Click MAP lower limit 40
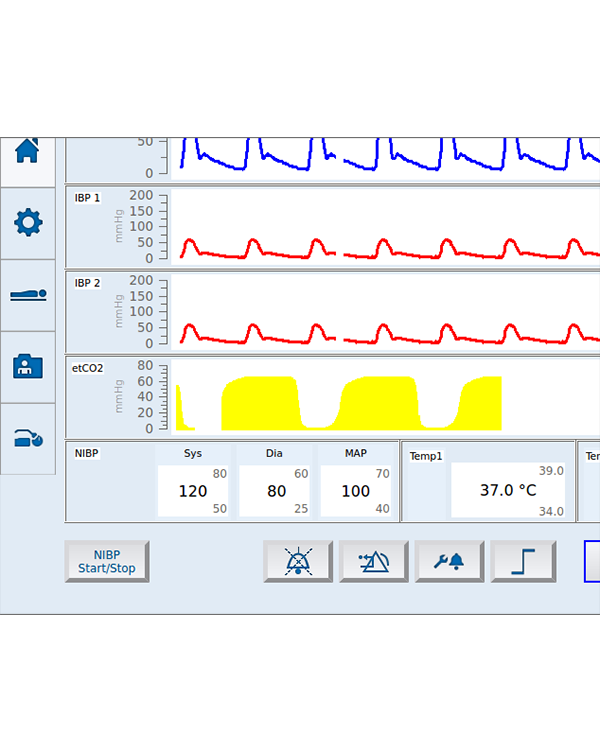 point(382,508)
